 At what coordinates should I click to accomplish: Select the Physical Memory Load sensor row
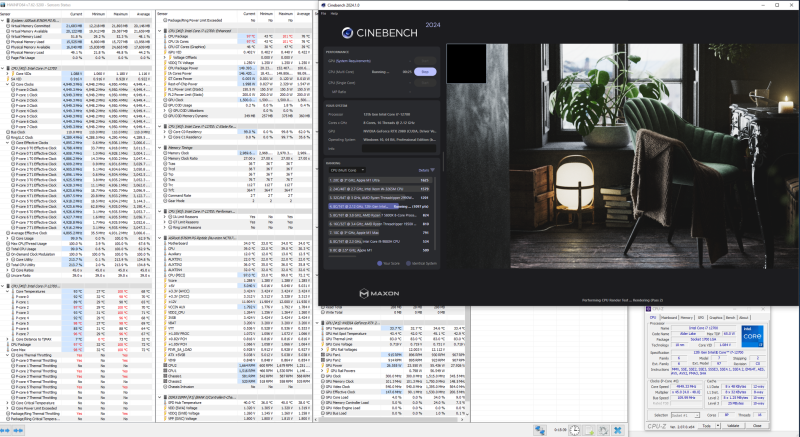tap(77, 53)
